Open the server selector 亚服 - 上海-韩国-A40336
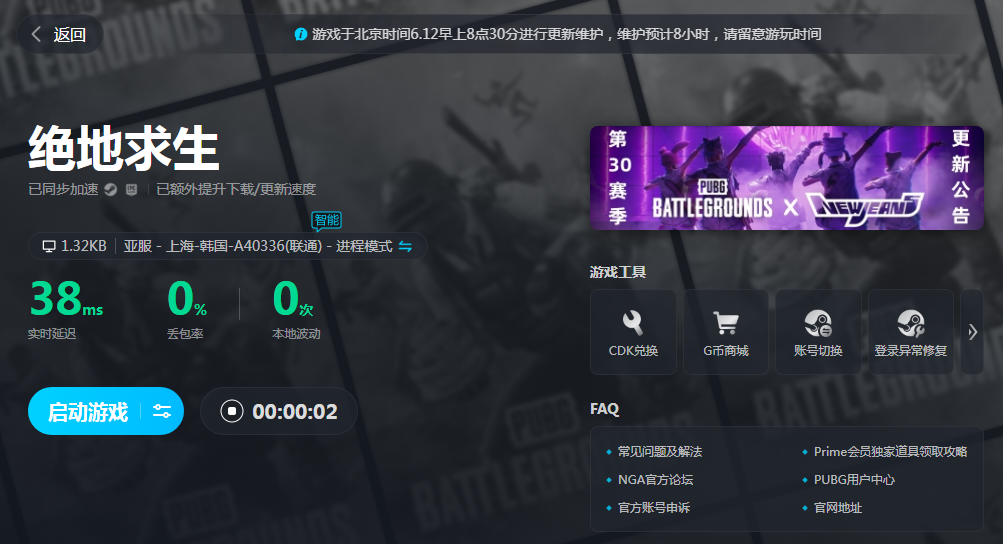The width and height of the screenshot is (1003, 544). click(x=257, y=246)
